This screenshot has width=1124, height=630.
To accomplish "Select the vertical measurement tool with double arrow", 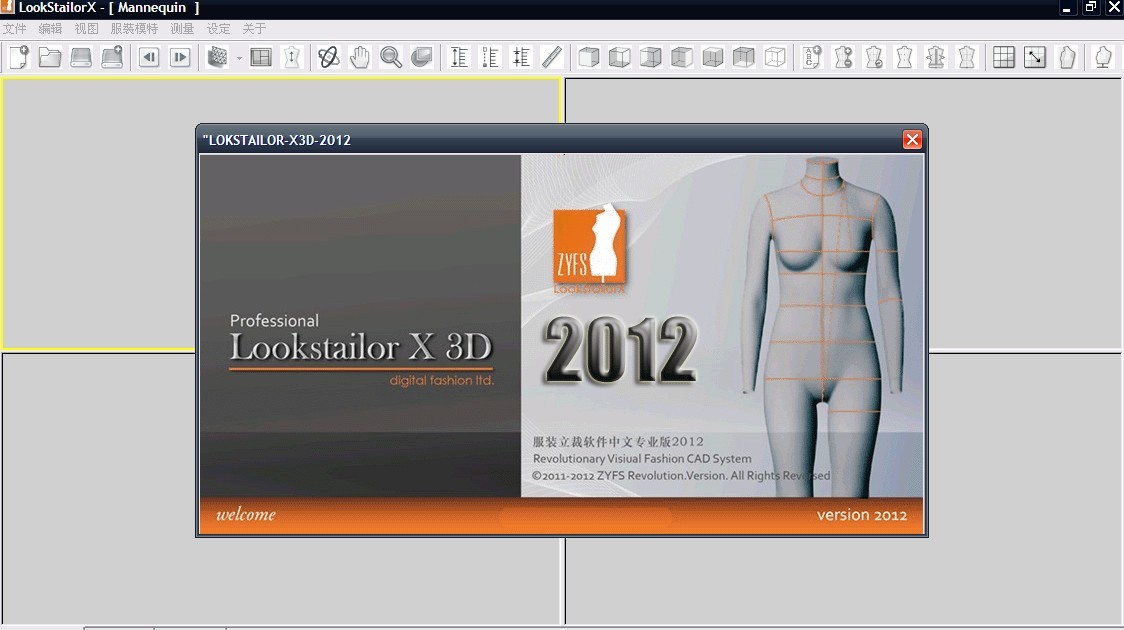I will click(x=459, y=57).
